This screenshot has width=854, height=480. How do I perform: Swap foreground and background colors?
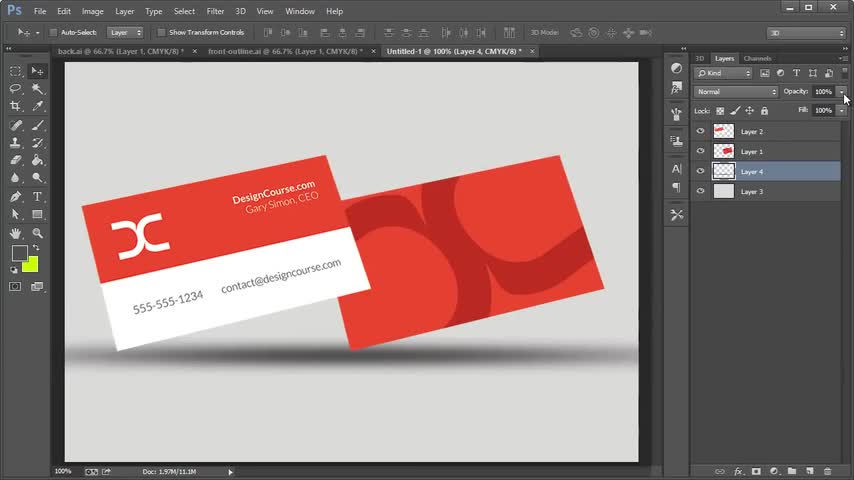pos(36,248)
